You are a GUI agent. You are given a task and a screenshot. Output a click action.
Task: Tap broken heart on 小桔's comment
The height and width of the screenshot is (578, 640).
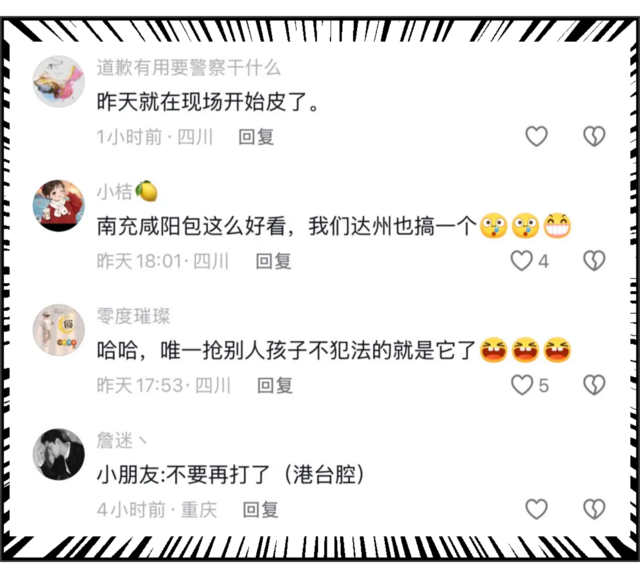(x=594, y=261)
